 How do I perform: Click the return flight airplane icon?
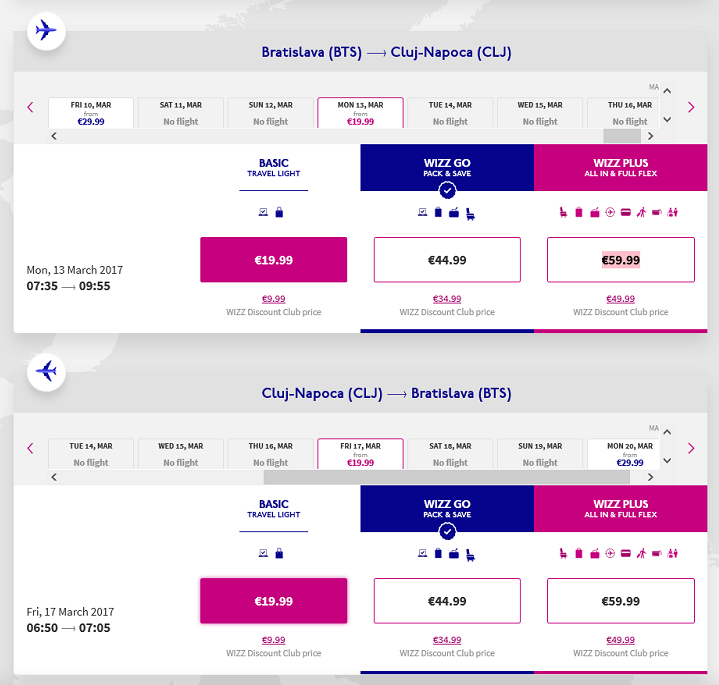click(x=46, y=372)
